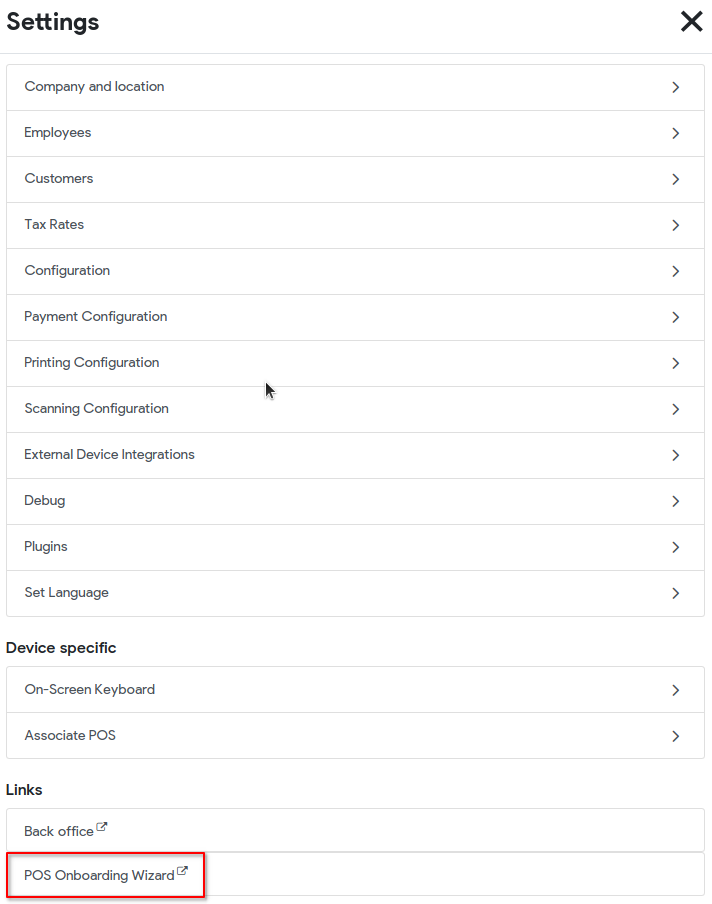Click chevron arrow on Employees row
The width and height of the screenshot is (712, 904).
(x=676, y=133)
